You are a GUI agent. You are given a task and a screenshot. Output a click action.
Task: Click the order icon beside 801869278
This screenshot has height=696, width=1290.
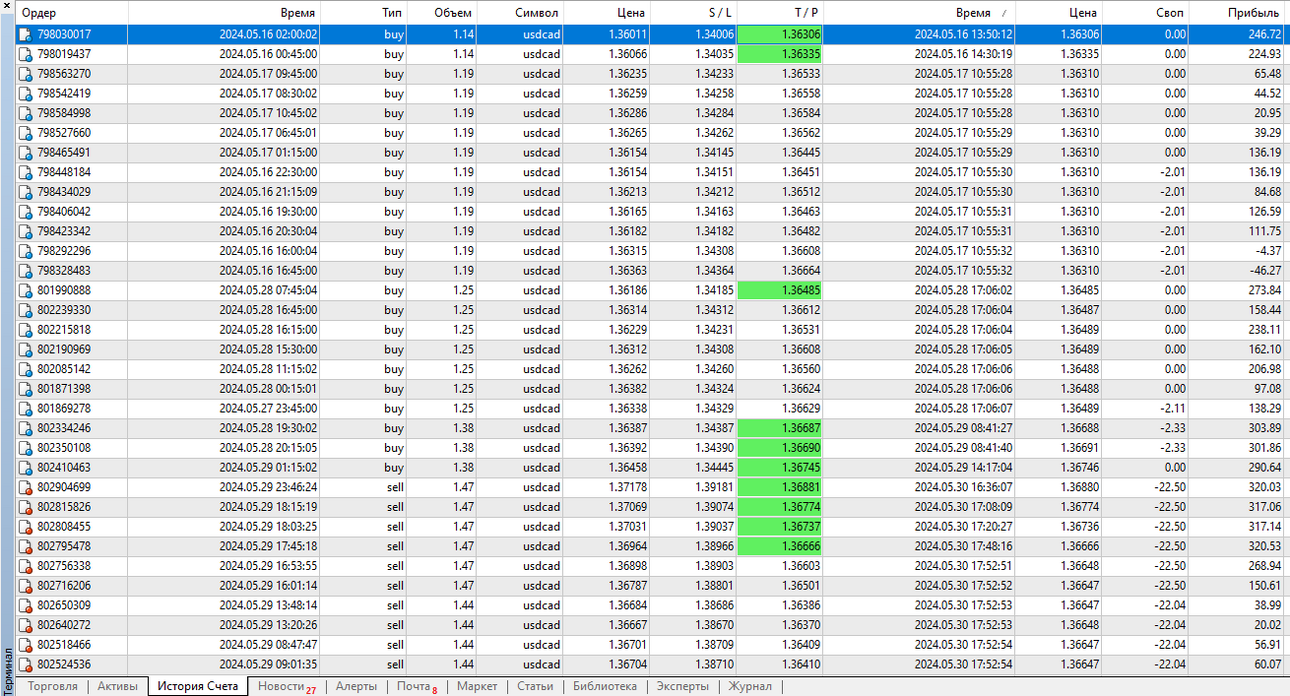[x=25, y=409]
